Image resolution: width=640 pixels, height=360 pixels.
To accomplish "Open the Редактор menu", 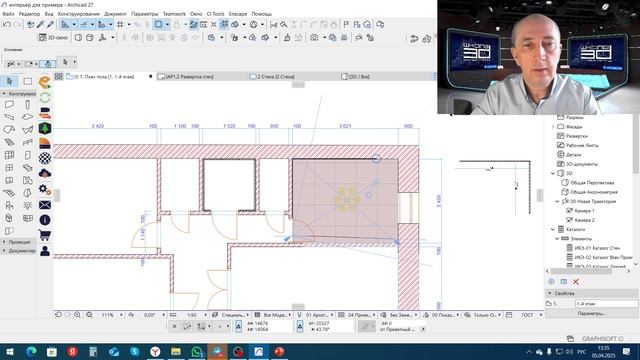I will 29,14.
